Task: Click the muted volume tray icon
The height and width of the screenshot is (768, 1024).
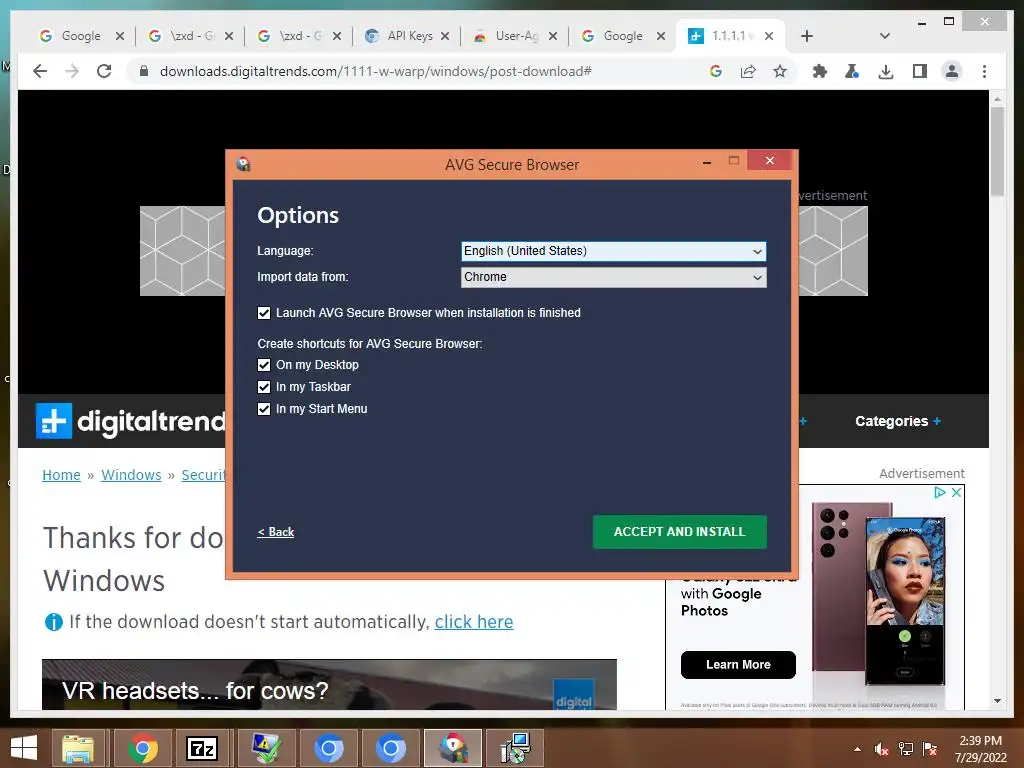Action: [x=881, y=749]
